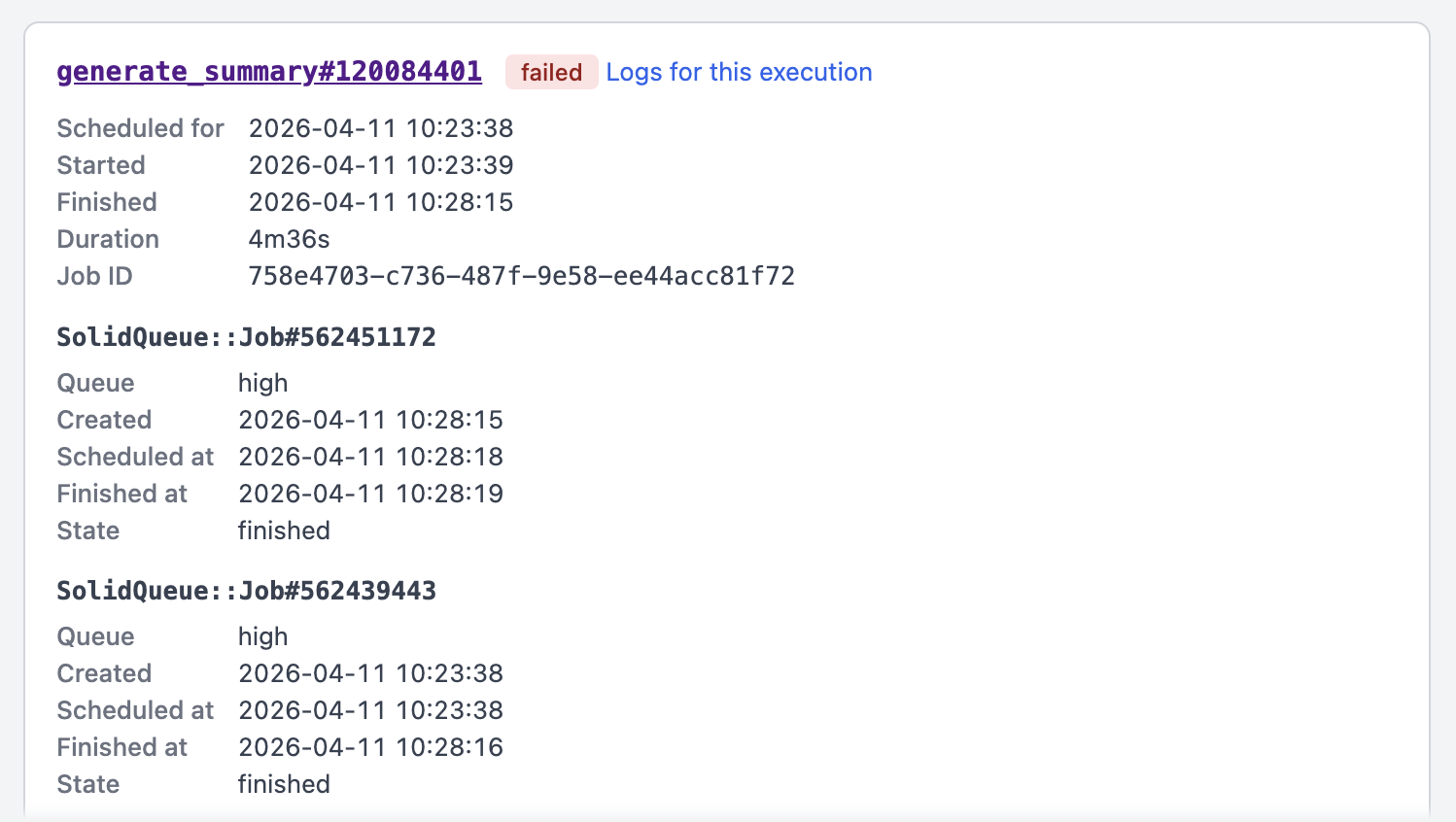The width and height of the screenshot is (1456, 822).
Task: Click the Job ID value 758e4703-c736-487f-9e58-ee44acc81f72
Action: tap(521, 276)
